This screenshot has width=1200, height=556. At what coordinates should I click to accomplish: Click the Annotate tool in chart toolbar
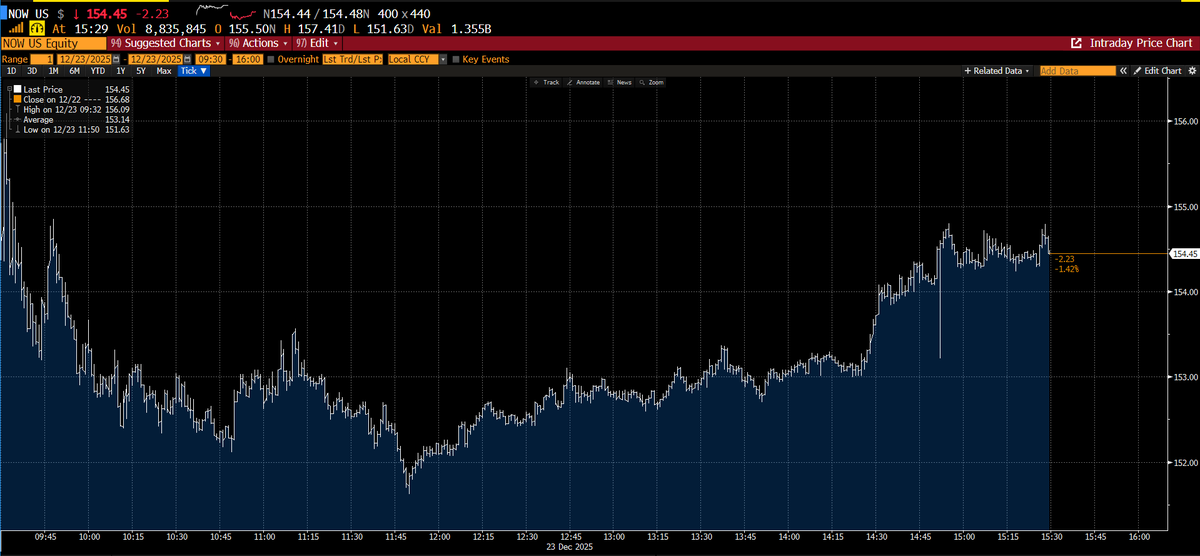[x=582, y=82]
